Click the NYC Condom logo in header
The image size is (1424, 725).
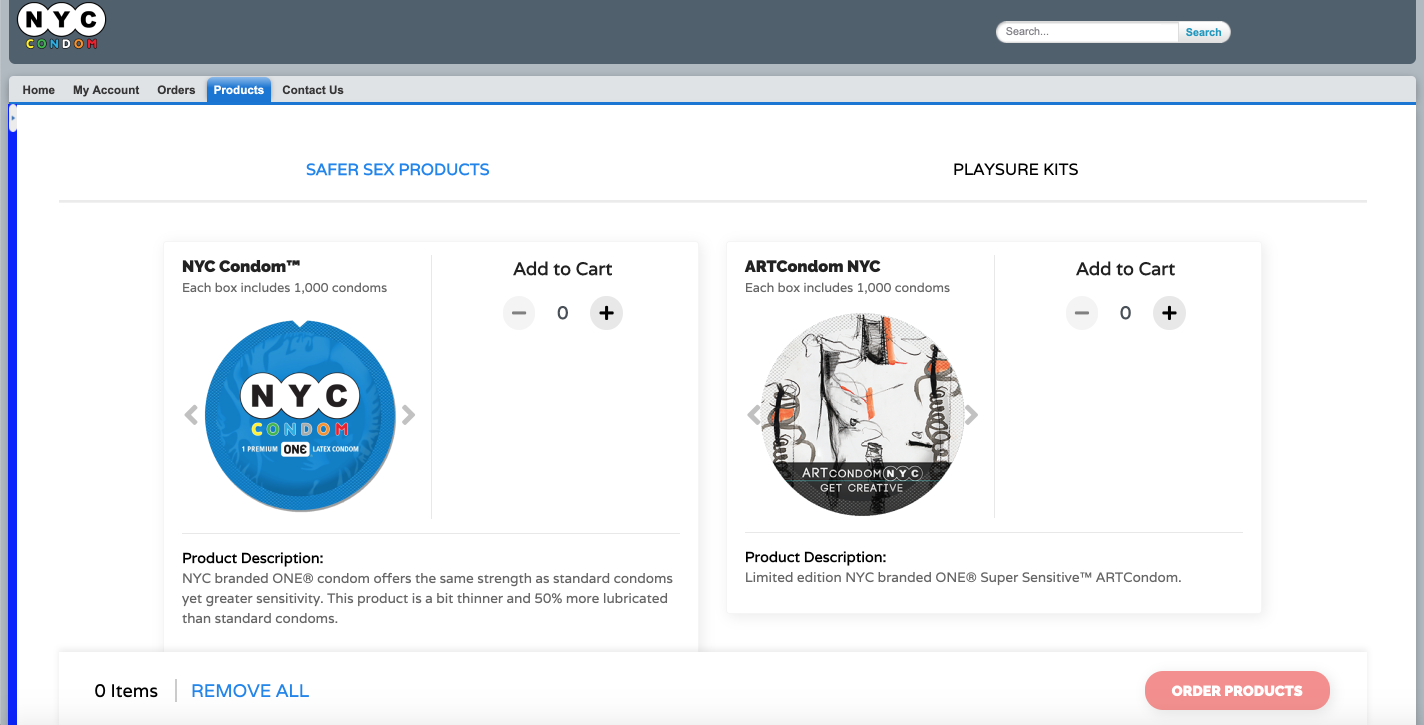62,27
